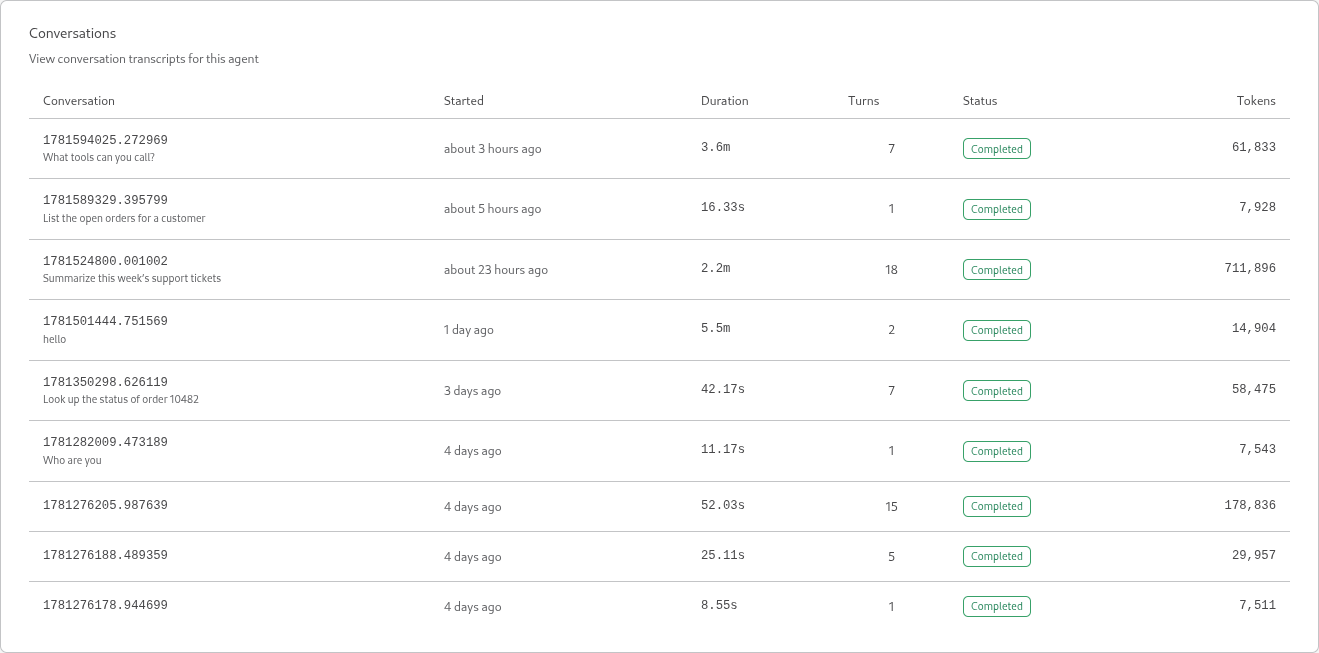1319x653 pixels.
Task: Click the 25.11s duration value
Action: 723,555
